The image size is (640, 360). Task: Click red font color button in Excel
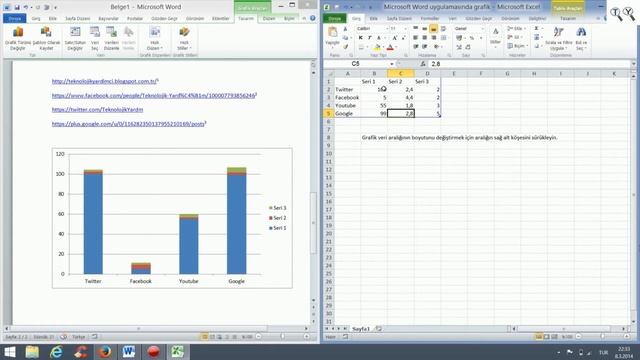pos(390,47)
